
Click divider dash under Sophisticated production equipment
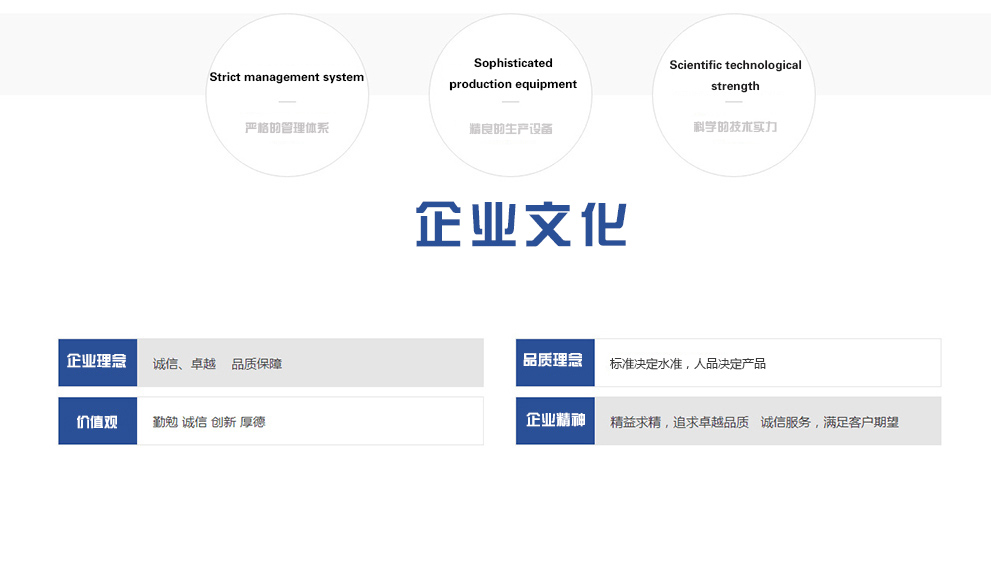511,102
